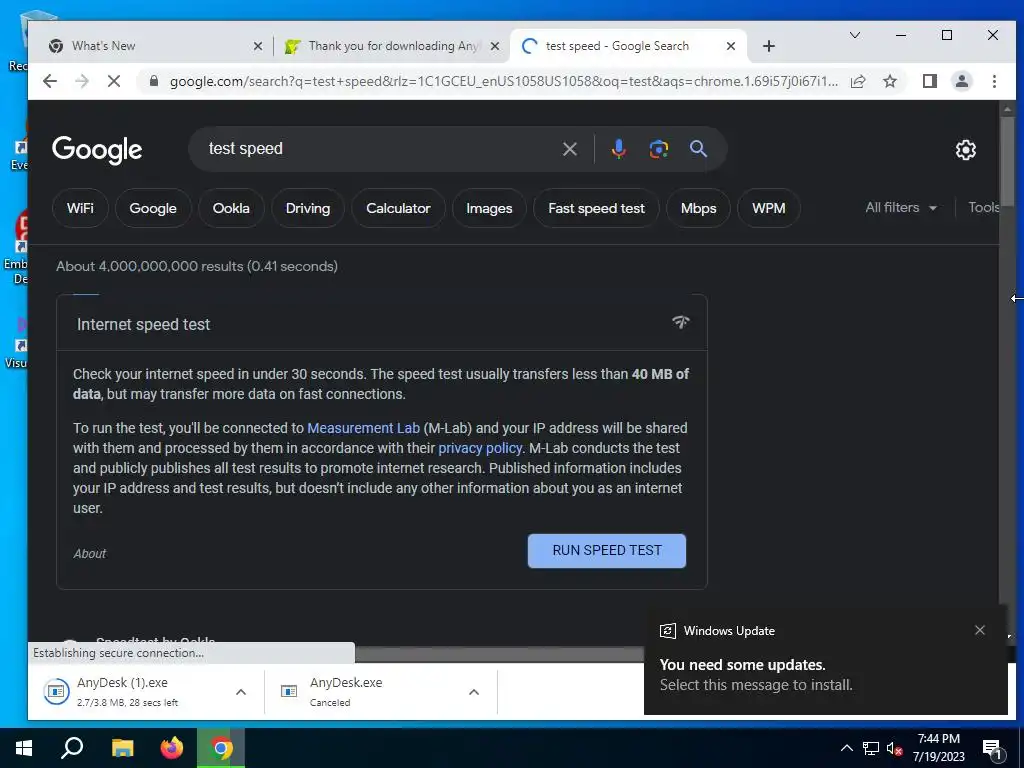1024x768 pixels.
Task: Open the Chrome profile avatar
Action: click(x=961, y=81)
